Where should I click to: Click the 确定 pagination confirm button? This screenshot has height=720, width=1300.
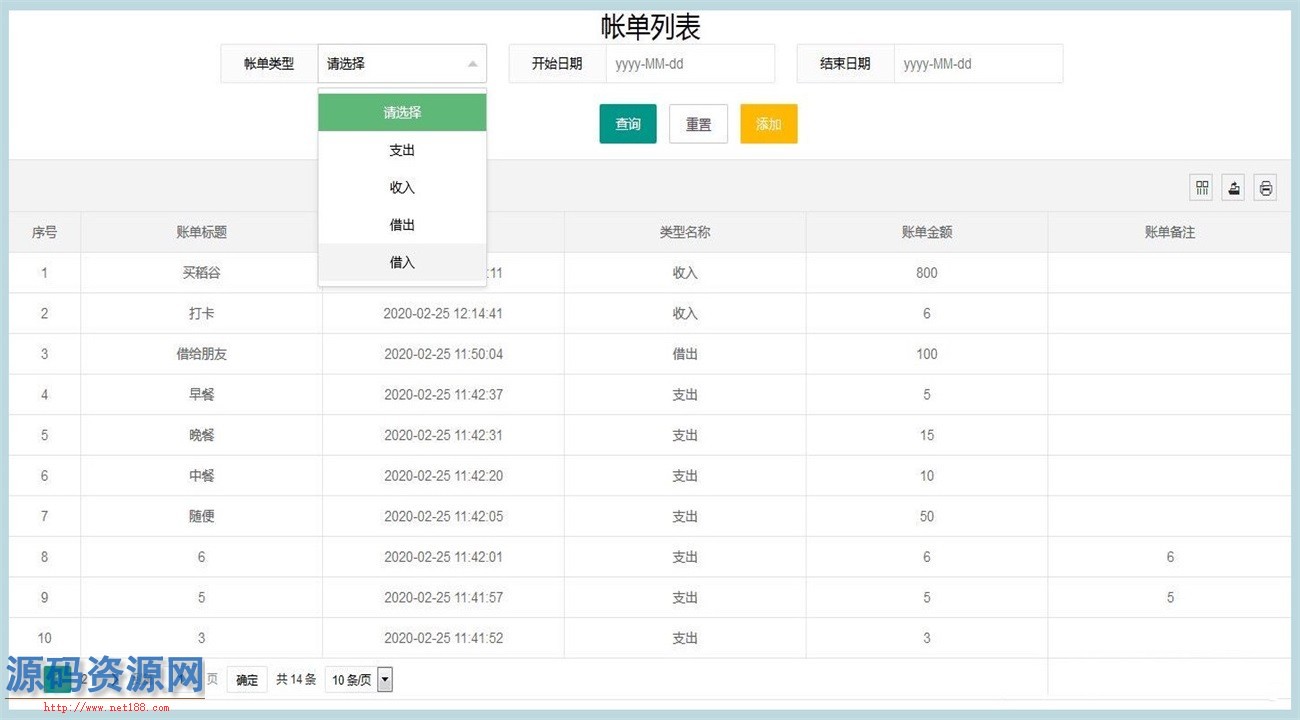point(247,680)
